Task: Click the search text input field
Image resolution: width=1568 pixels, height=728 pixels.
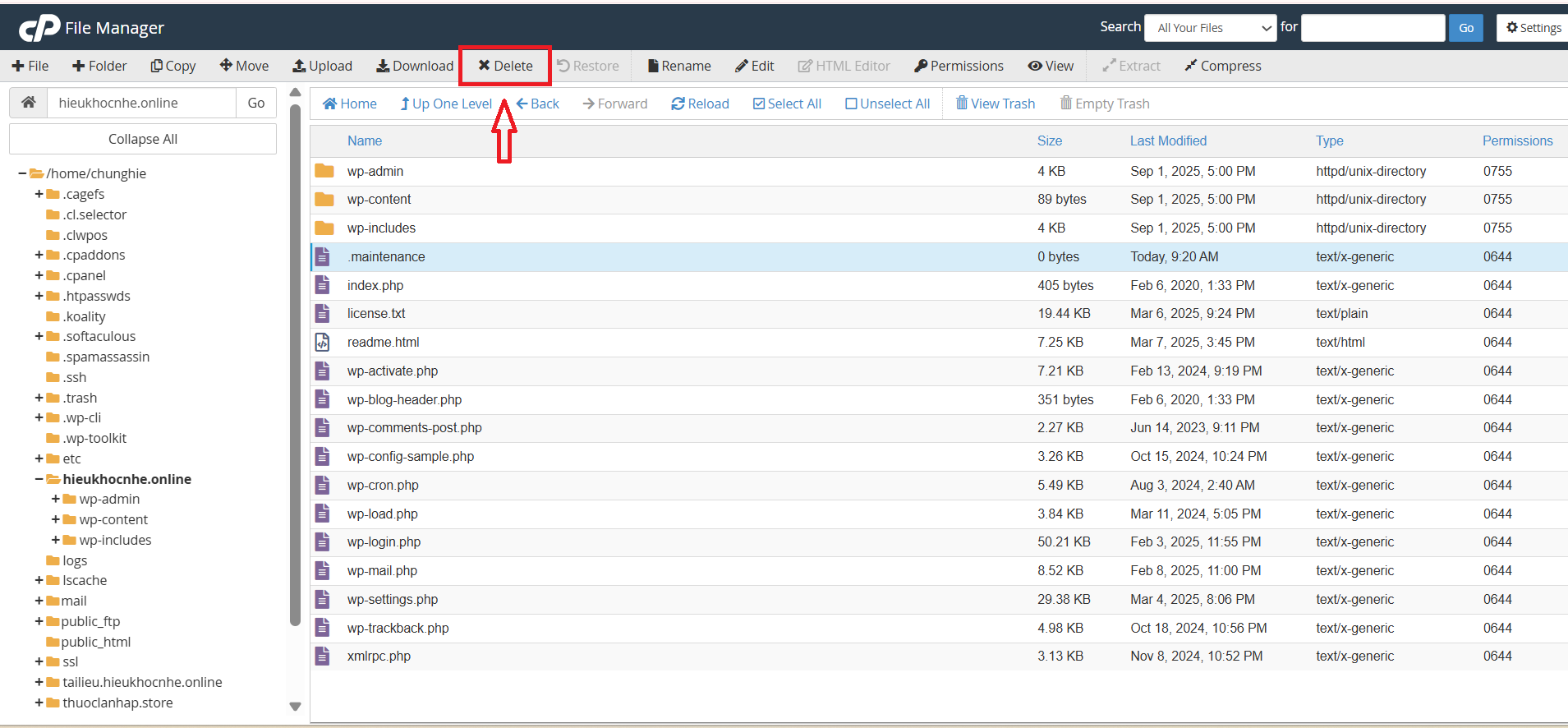Action: (1373, 28)
